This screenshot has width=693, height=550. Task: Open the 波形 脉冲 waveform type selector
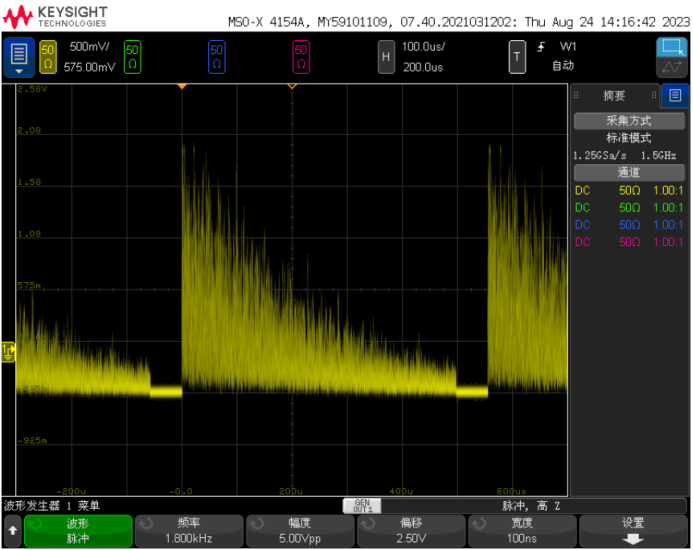(78, 531)
